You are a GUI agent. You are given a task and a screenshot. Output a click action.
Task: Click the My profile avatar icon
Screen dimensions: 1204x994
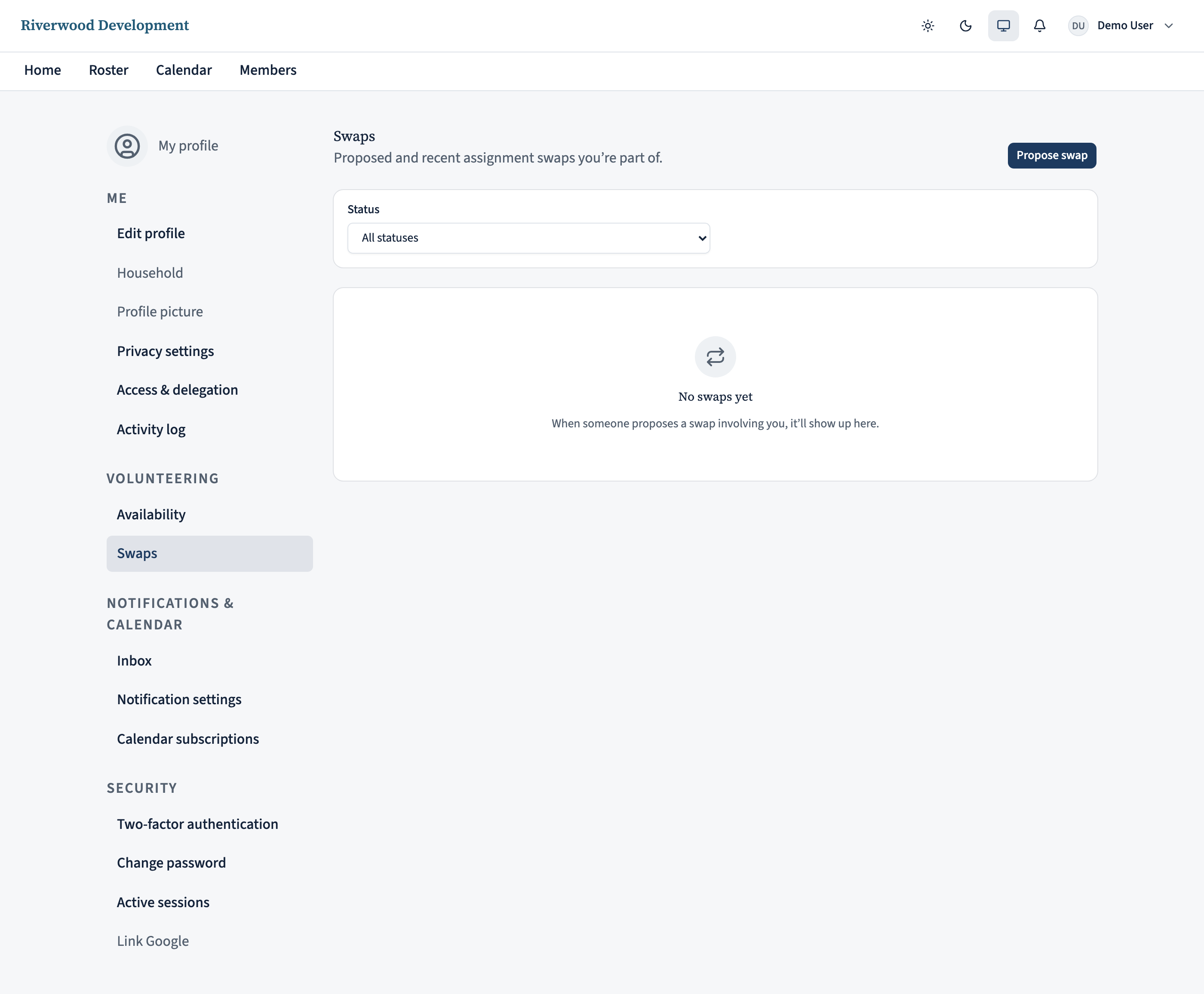pyautogui.click(x=127, y=146)
